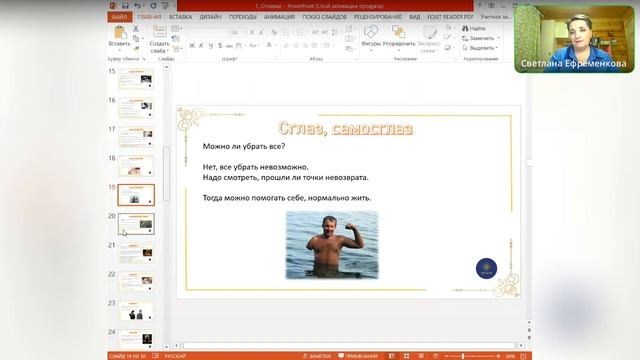
Task: Click the Paste (Вставить) clipboard icon
Action: coord(120,32)
